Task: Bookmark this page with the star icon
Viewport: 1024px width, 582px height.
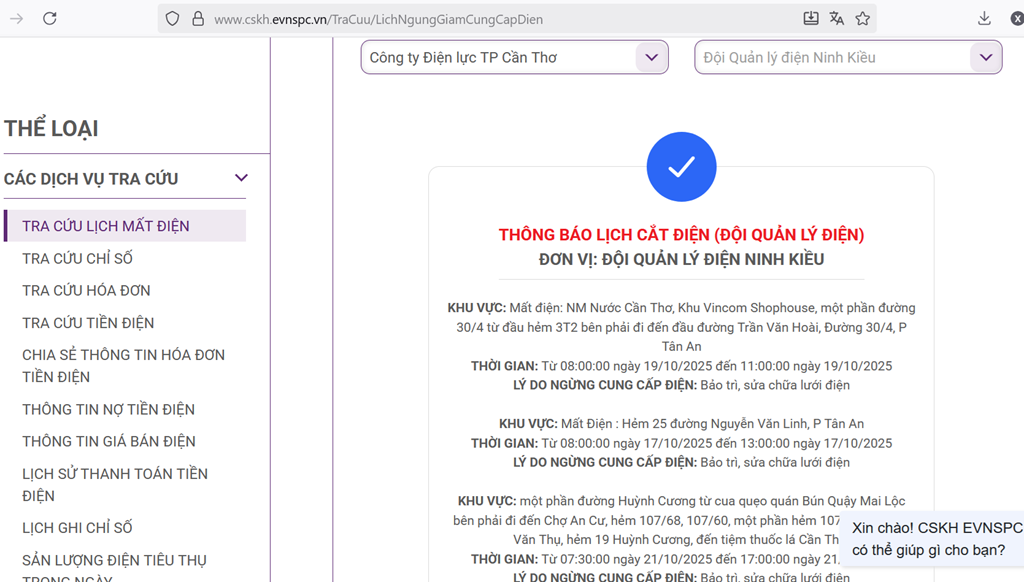Action: [x=863, y=18]
